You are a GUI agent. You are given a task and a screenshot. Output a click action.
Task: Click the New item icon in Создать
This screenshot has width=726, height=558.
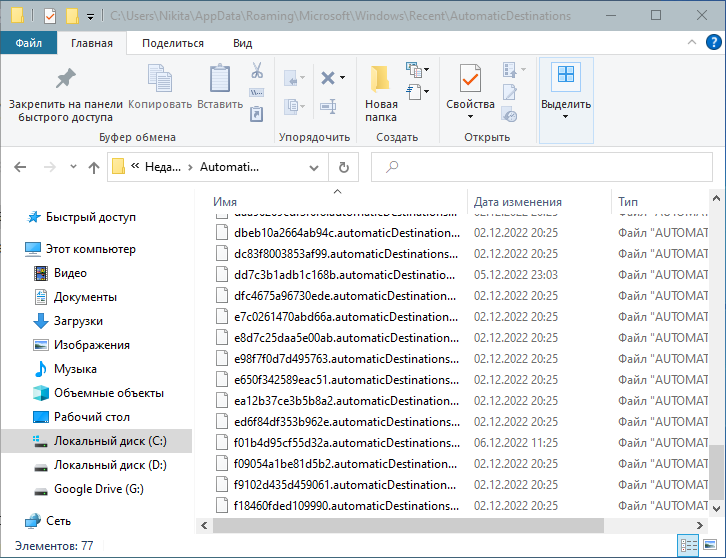(x=413, y=69)
